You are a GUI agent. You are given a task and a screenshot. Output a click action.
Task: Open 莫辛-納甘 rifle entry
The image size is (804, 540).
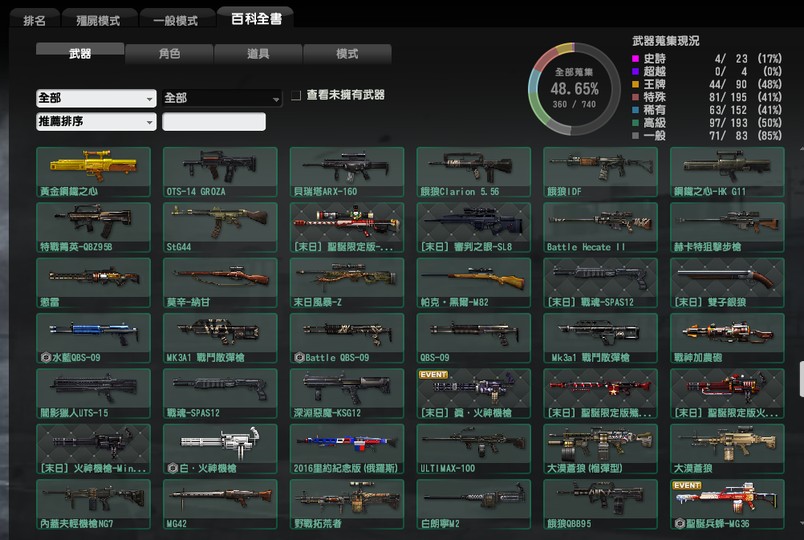(220, 283)
